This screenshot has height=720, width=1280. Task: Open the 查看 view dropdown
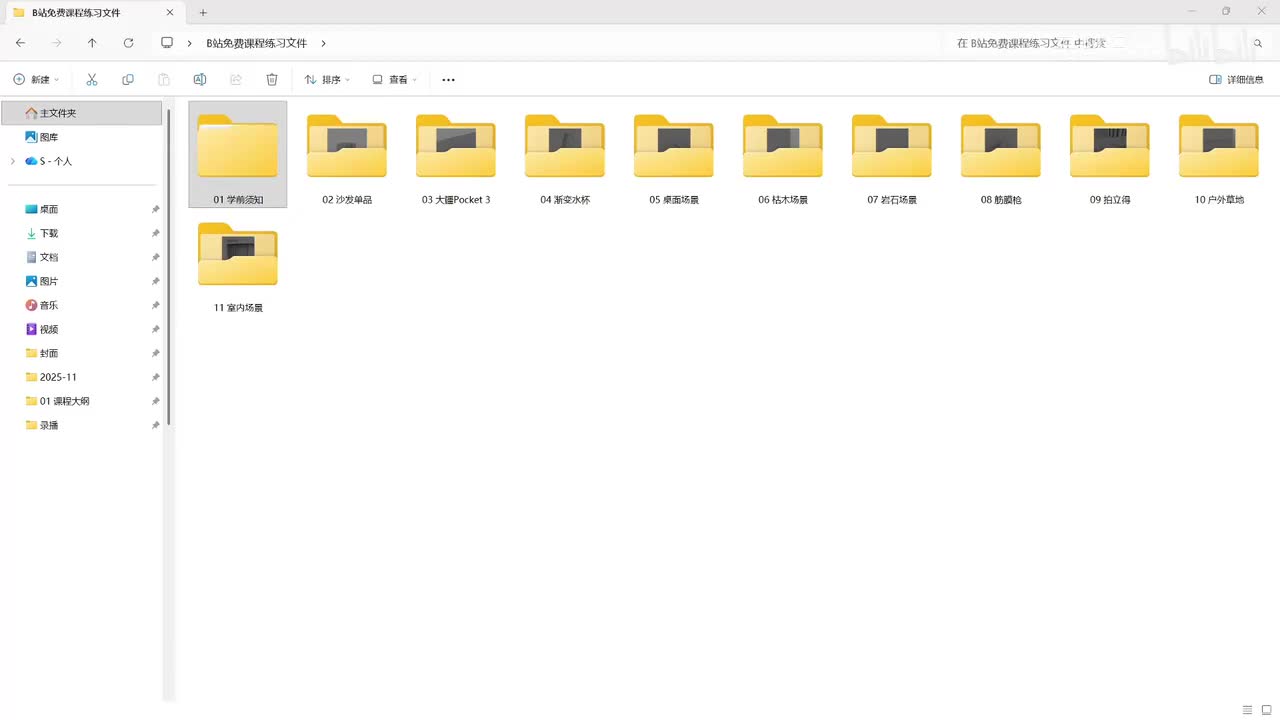394,79
